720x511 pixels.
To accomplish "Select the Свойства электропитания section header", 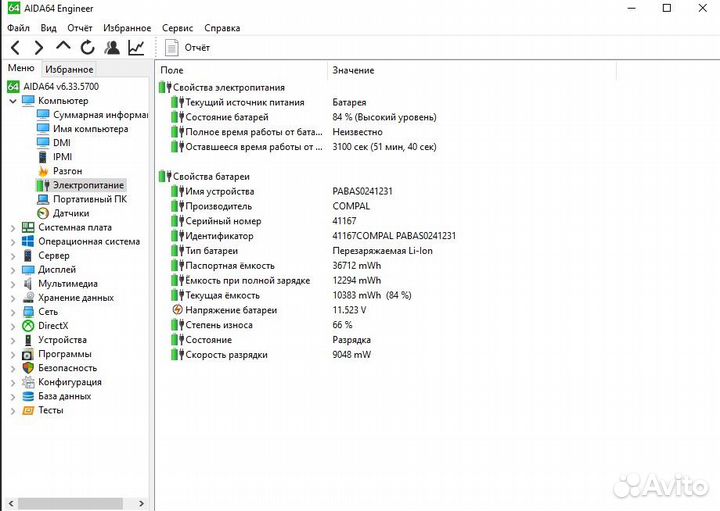I will 222,87.
